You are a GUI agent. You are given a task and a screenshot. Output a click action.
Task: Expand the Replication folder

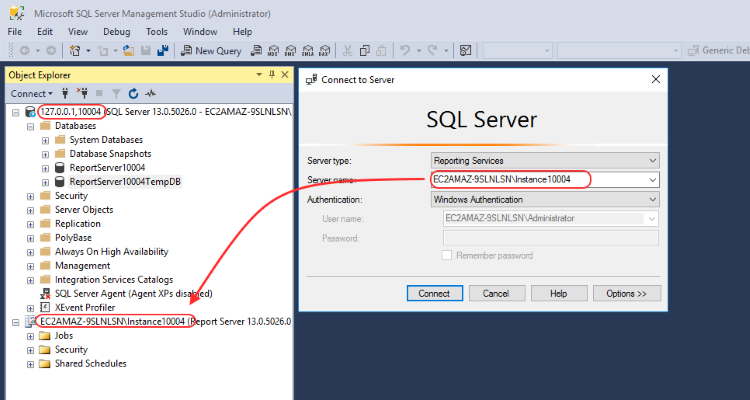click(x=31, y=224)
